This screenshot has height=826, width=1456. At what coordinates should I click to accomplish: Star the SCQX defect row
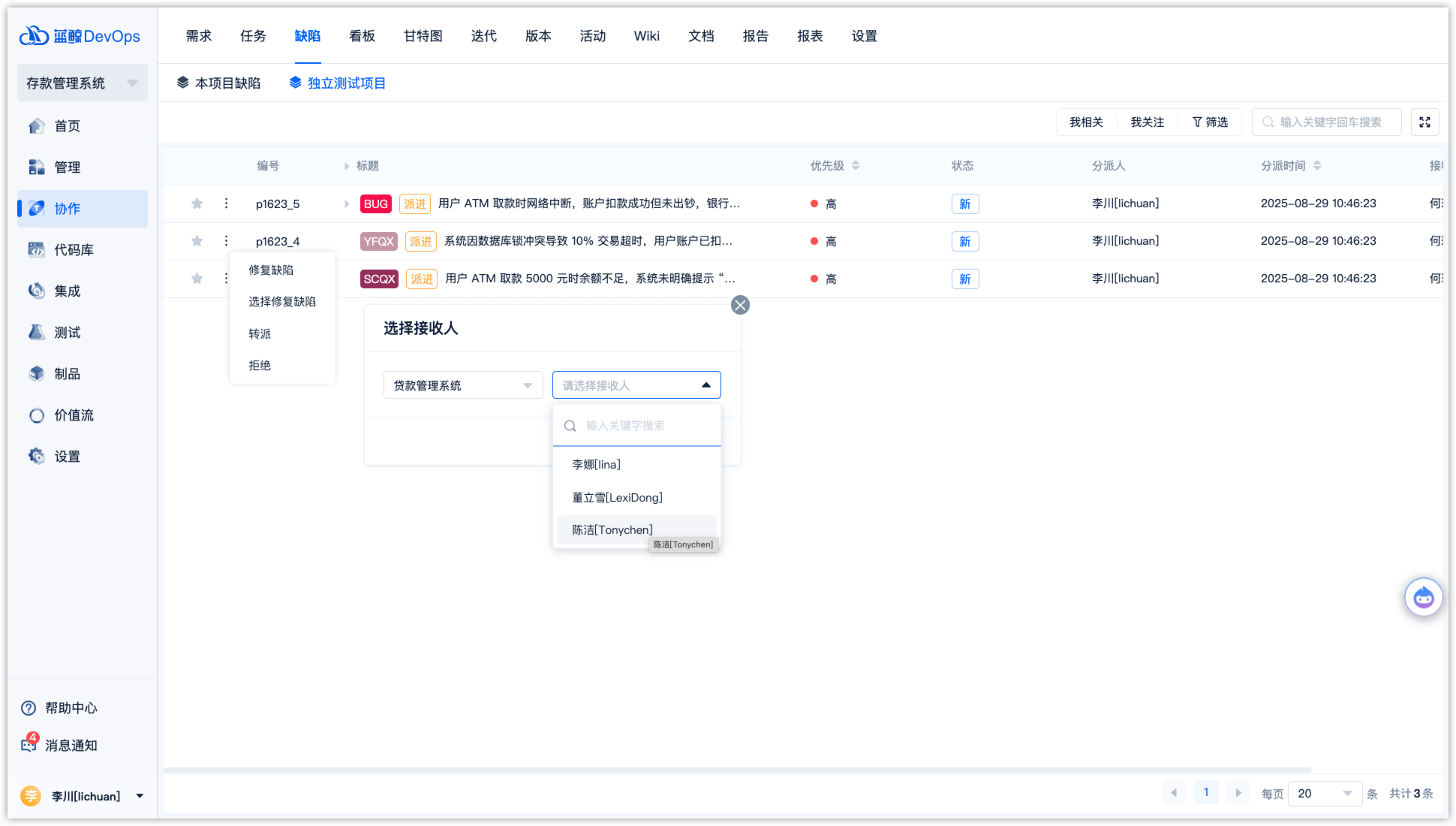197,279
